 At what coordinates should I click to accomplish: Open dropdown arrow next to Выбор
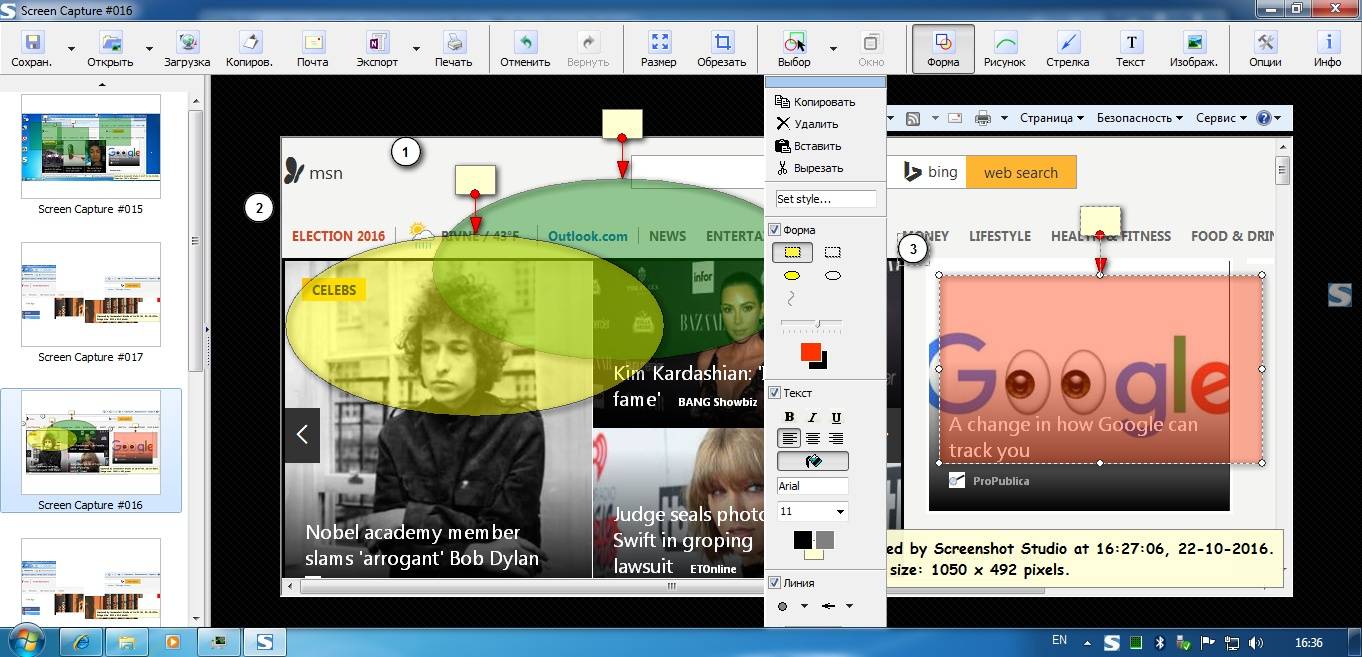click(833, 48)
